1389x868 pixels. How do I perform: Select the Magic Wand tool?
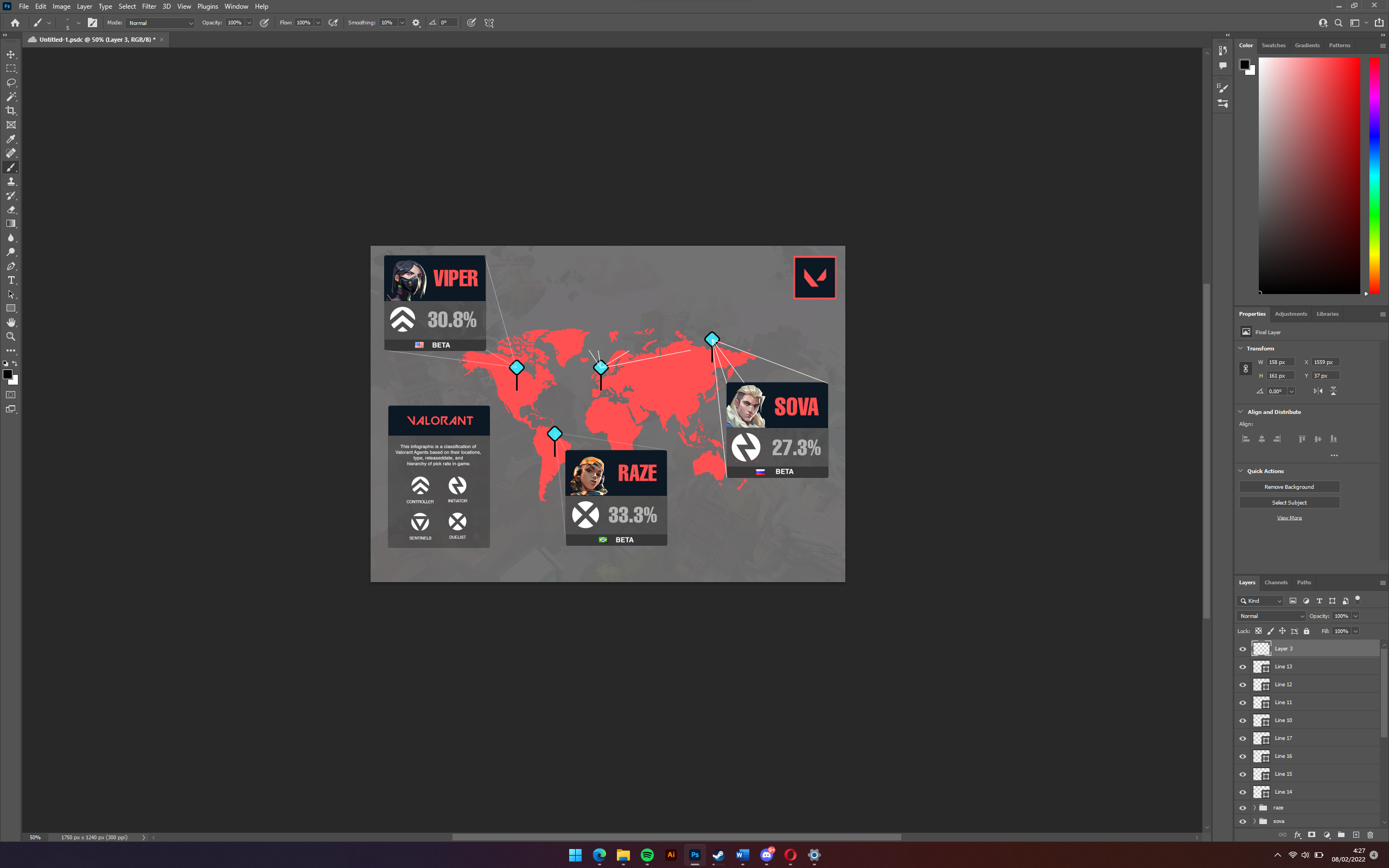pos(11,97)
